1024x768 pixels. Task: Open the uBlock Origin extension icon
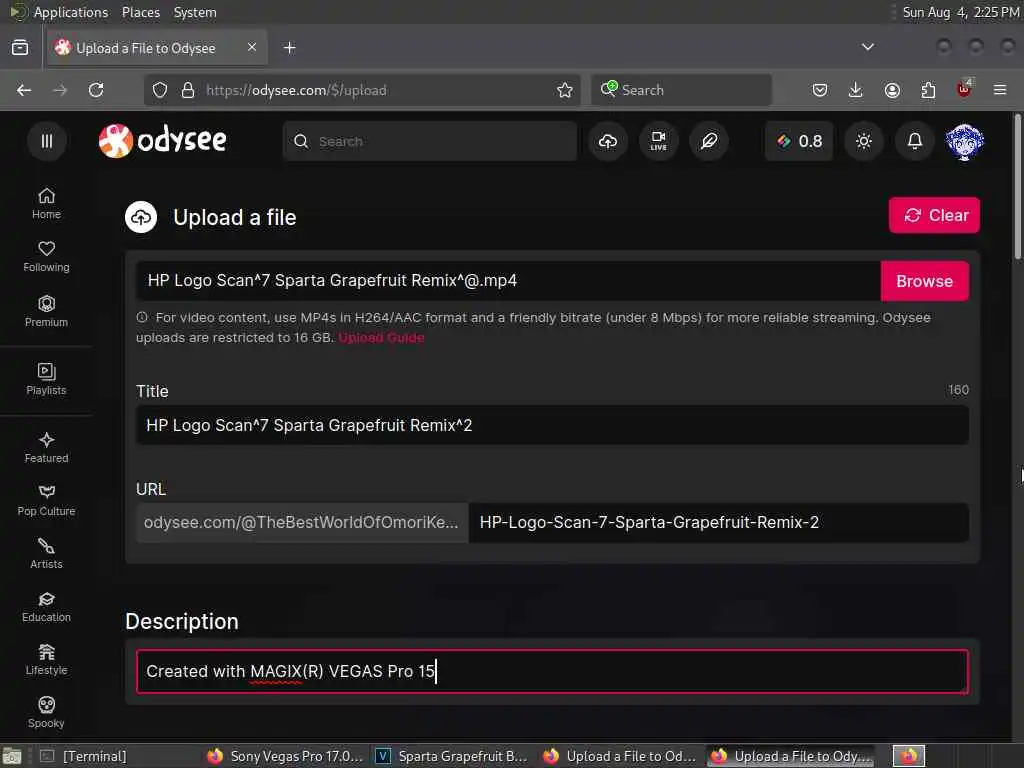point(964,89)
